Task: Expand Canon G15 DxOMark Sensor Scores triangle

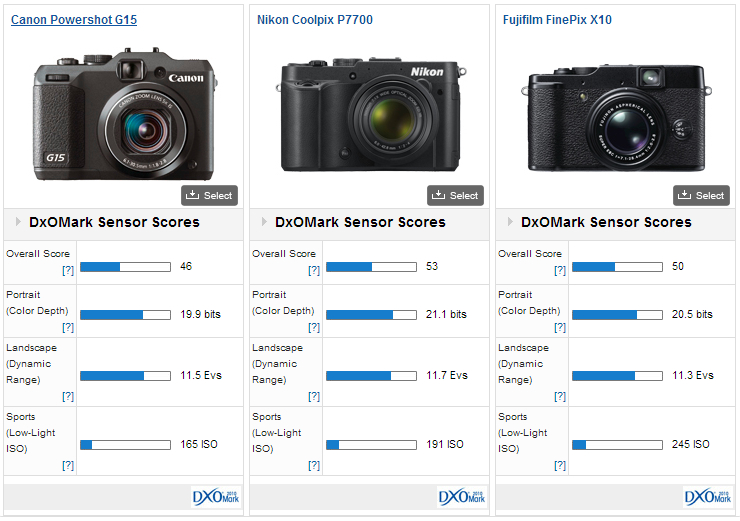Action: pos(18,222)
